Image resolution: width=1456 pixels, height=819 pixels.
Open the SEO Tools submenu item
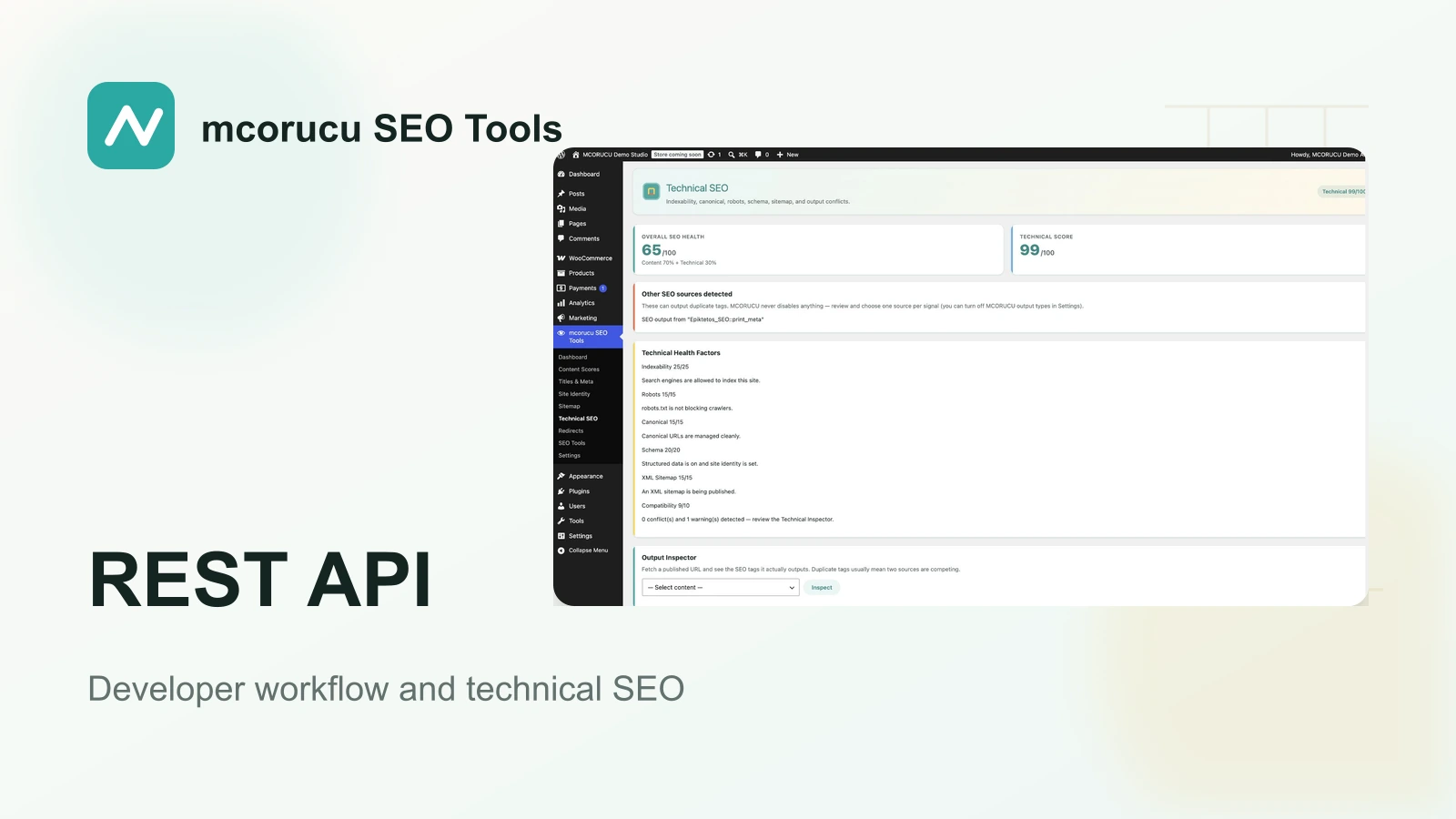[x=571, y=443]
